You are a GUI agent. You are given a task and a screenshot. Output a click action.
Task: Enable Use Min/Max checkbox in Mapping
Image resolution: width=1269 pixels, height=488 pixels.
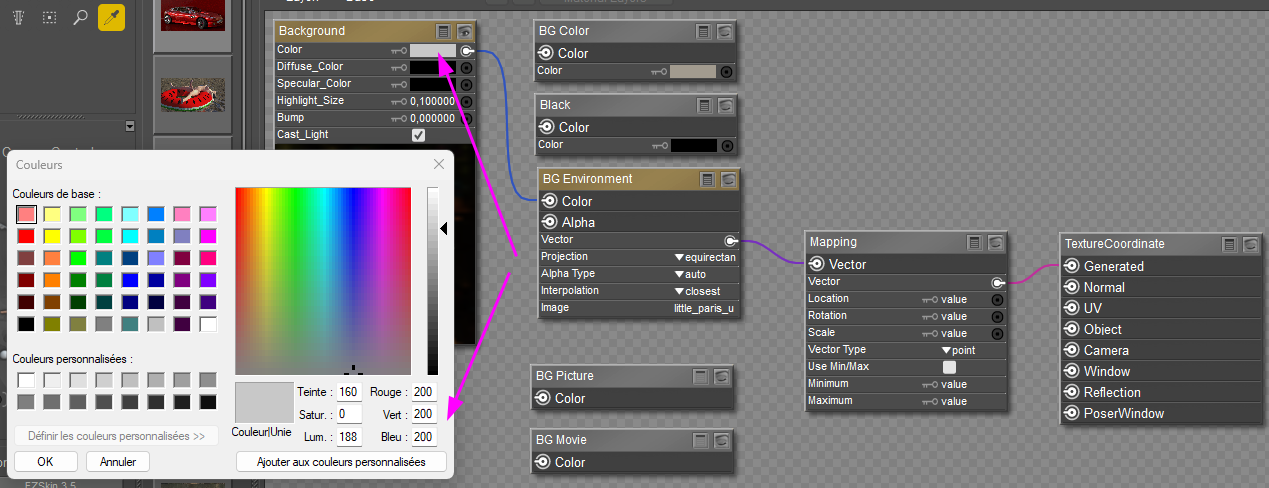949,367
